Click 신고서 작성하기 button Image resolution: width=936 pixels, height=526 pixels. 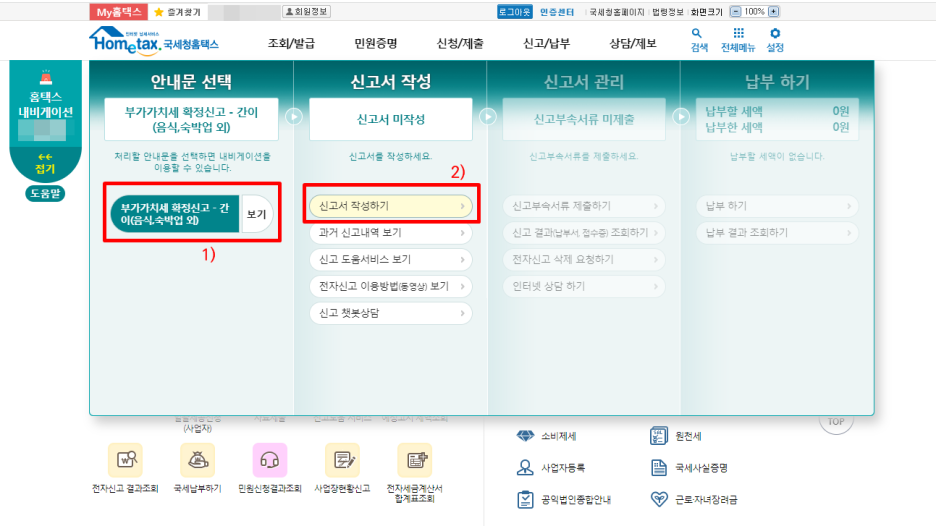[x=391, y=206]
